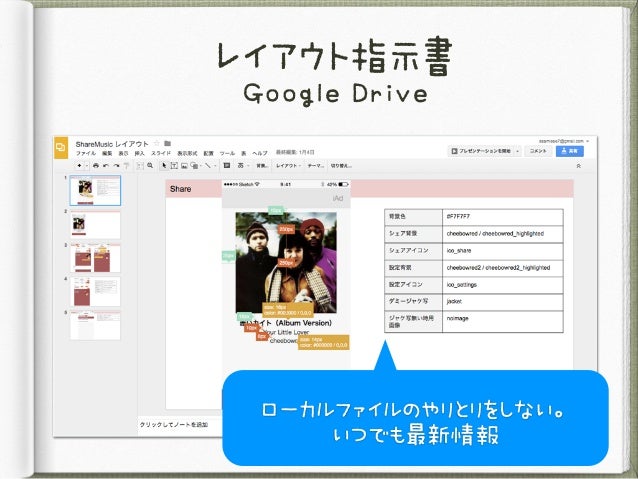Select slide 3 thumbnail in filmstrip

pos(95,258)
